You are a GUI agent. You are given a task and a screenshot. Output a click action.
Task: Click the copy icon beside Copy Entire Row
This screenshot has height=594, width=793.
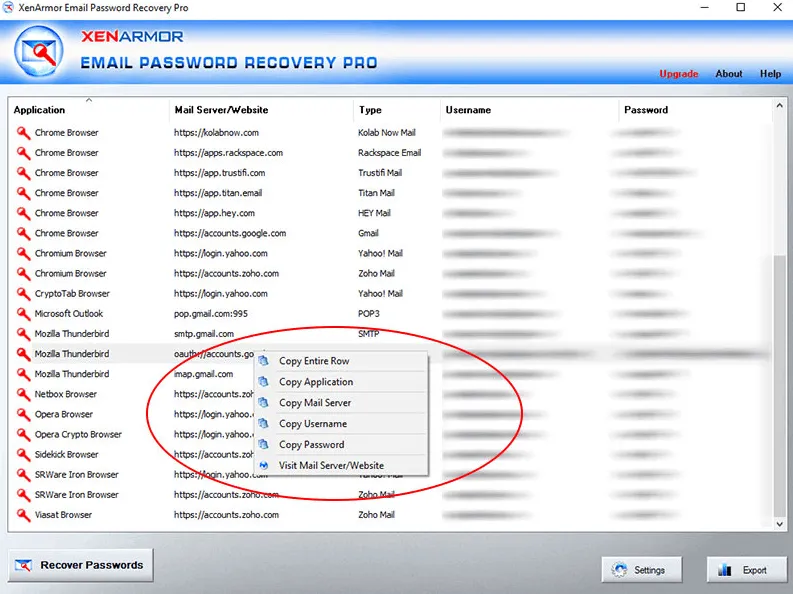[264, 361]
